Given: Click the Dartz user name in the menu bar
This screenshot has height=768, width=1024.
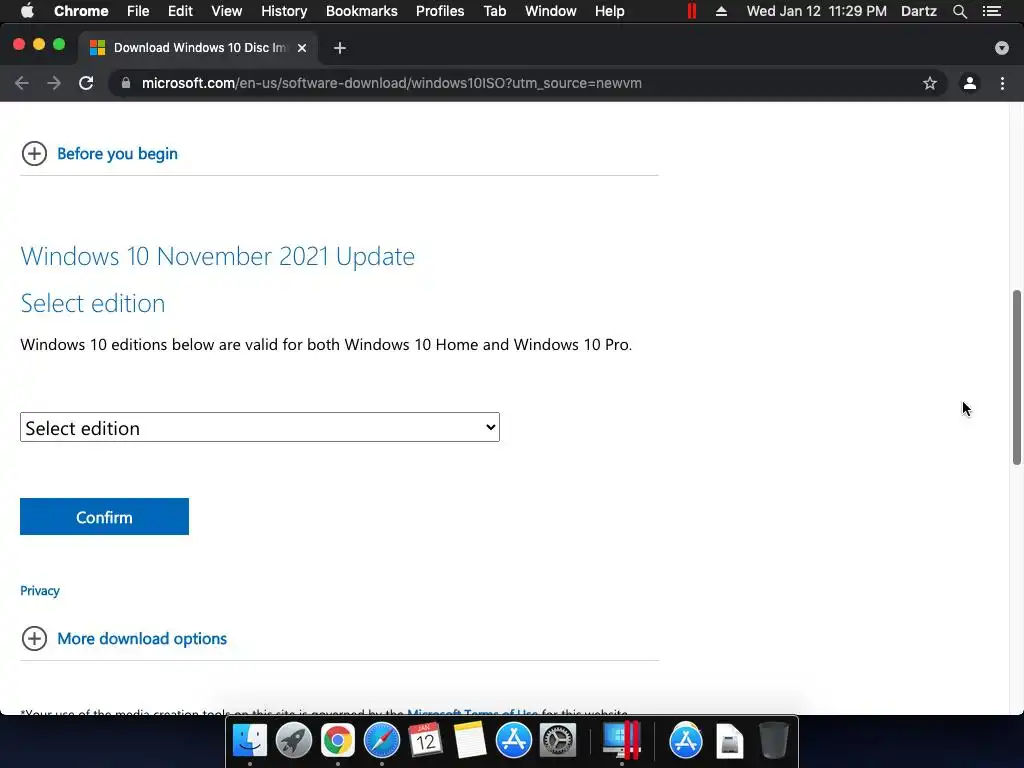Looking at the screenshot, I should [x=919, y=11].
